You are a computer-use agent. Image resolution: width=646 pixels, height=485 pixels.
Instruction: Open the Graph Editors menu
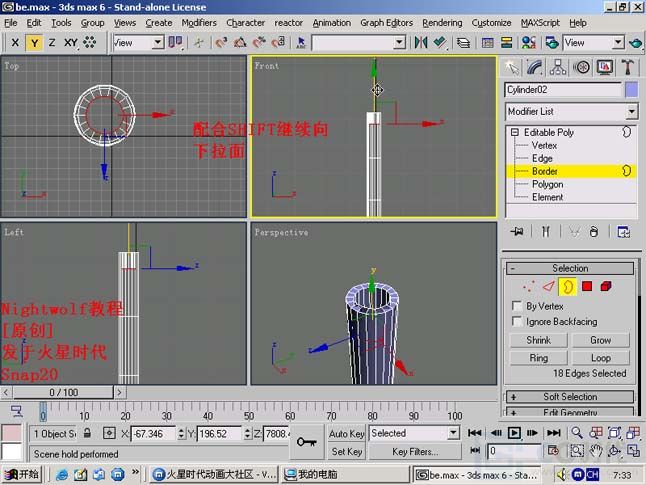[x=386, y=23]
